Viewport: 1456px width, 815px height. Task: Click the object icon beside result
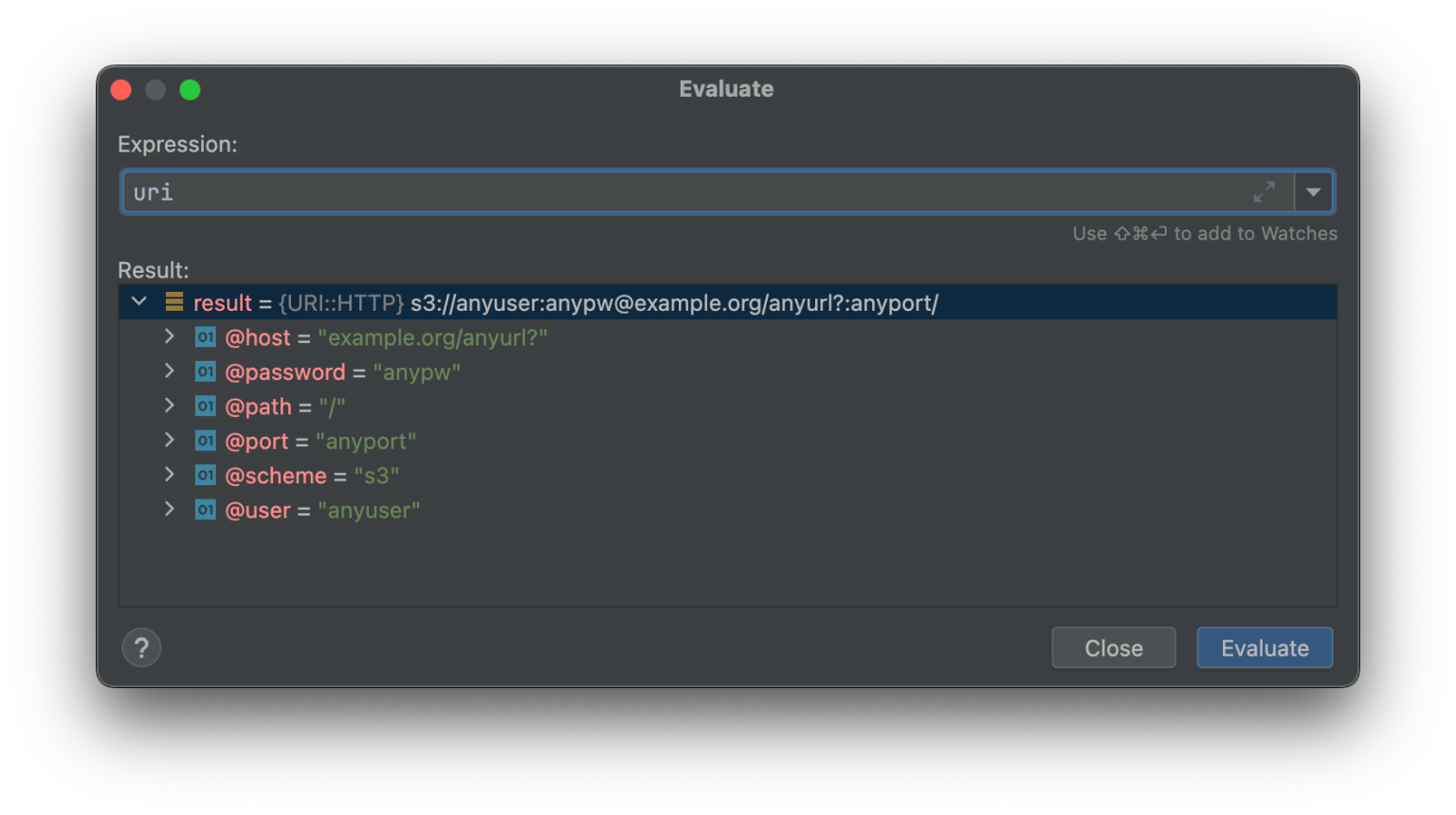[174, 302]
